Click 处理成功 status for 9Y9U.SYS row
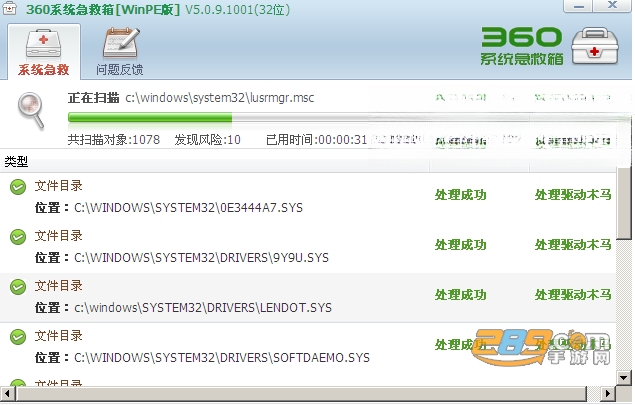This screenshot has height=405, width=635. pyautogui.click(x=460, y=245)
